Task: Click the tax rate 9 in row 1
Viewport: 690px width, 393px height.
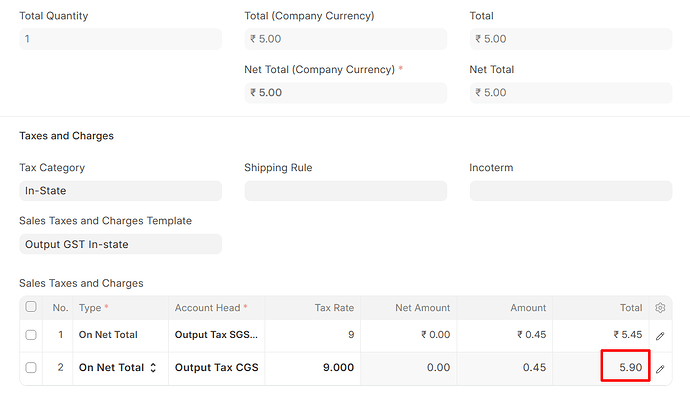Action: pos(312,335)
